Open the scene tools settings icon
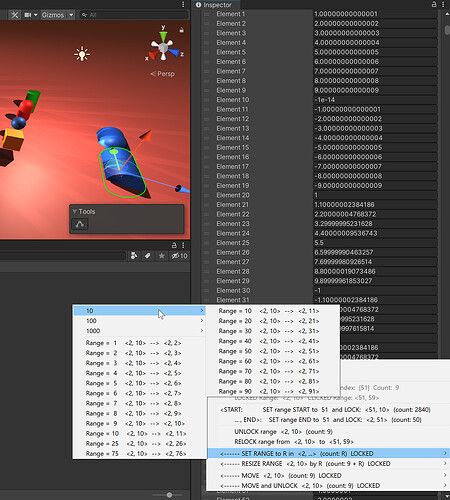Screen dimensions: 450x500 click(x=14, y=15)
